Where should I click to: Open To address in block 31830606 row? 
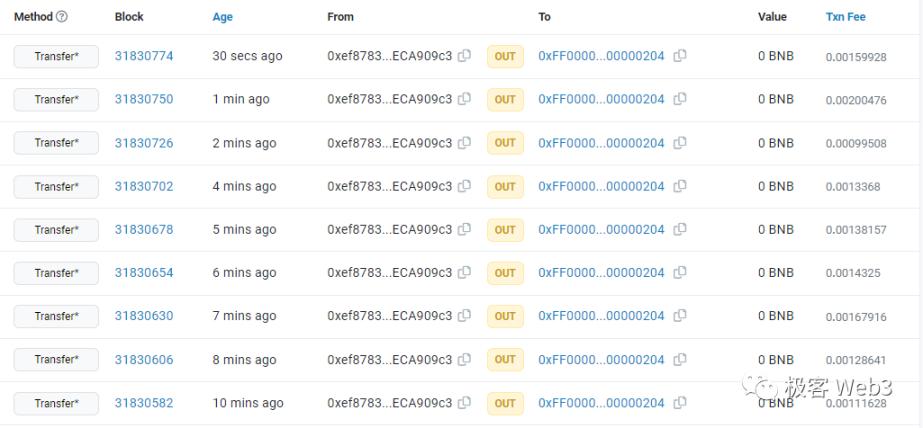coord(601,359)
